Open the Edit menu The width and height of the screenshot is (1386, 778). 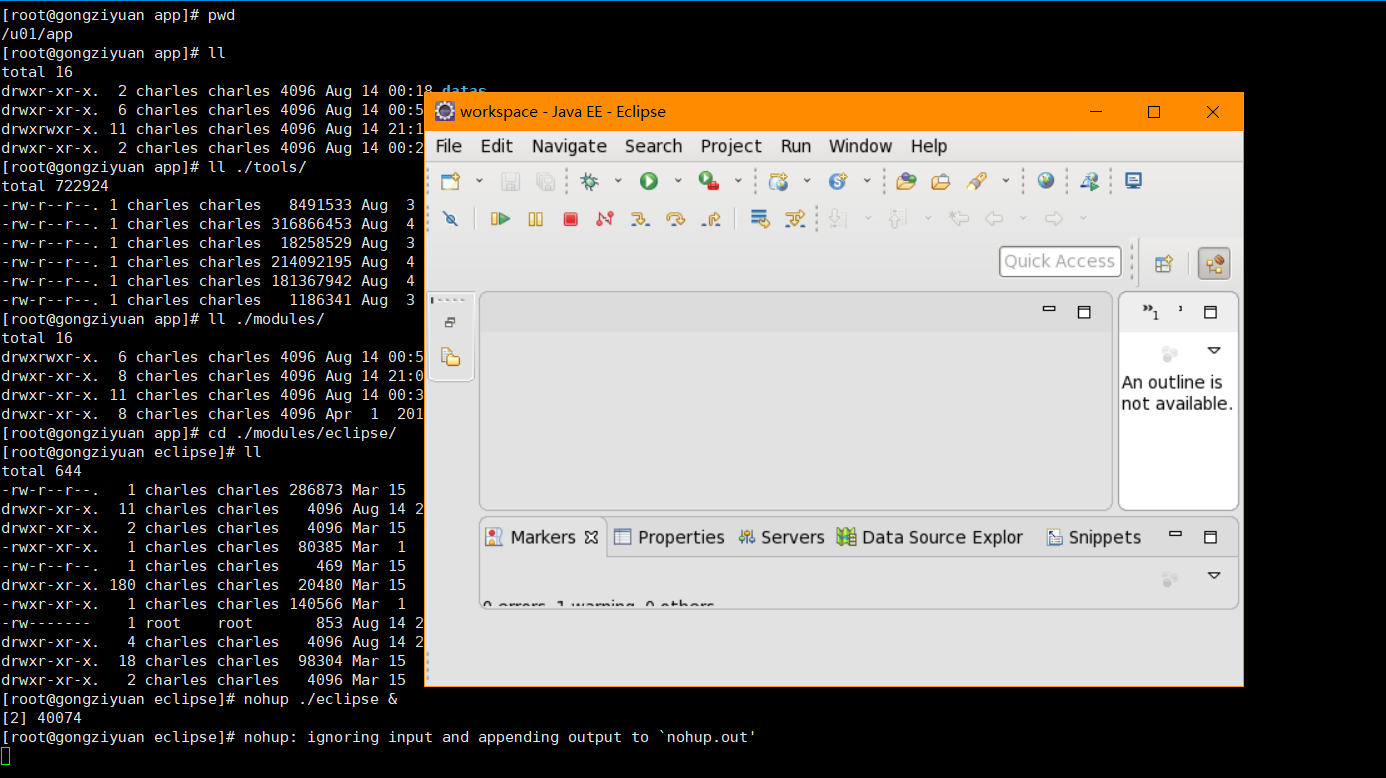pos(496,146)
